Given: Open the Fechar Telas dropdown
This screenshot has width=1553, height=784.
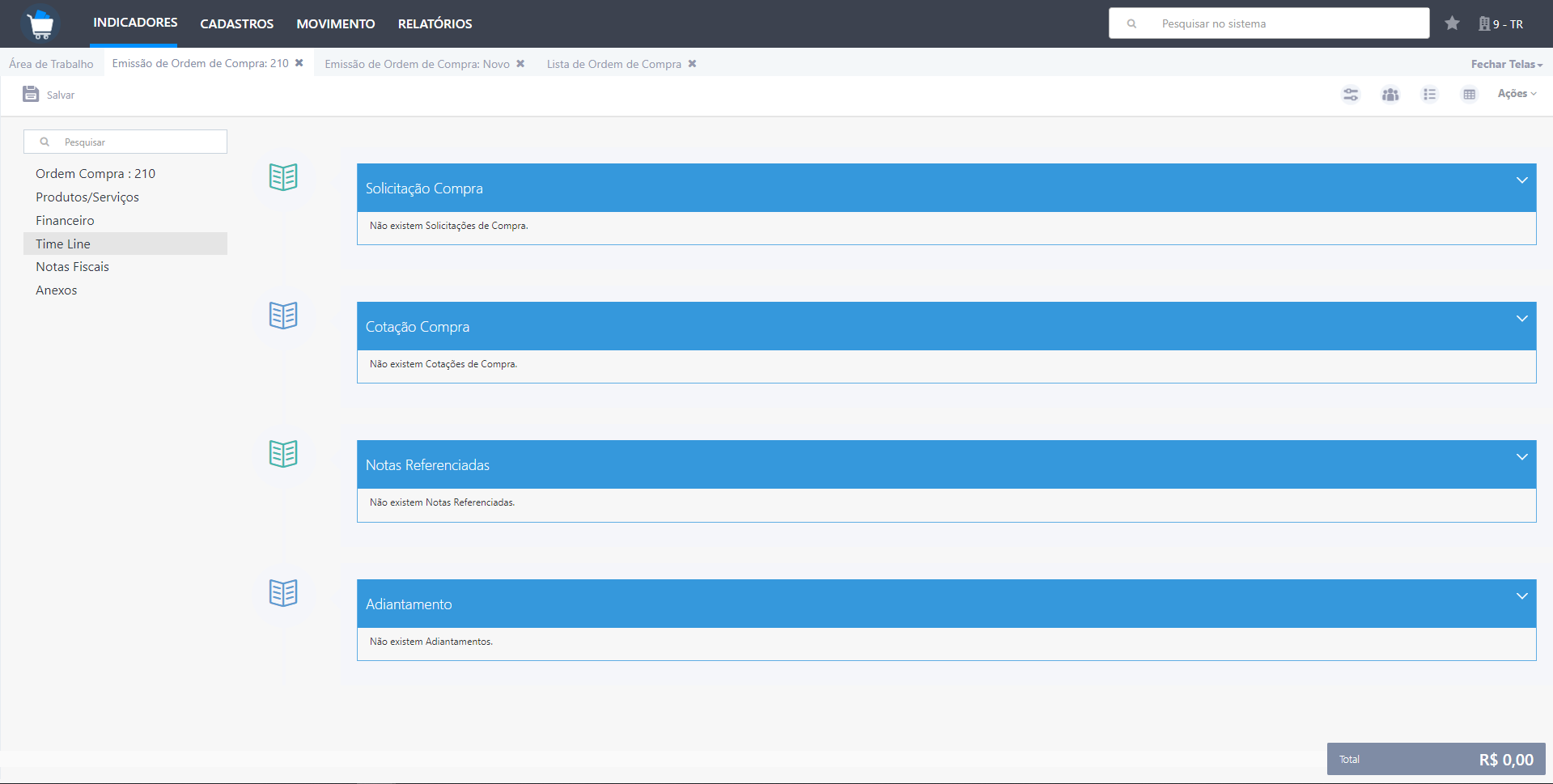Looking at the screenshot, I should (x=1506, y=64).
